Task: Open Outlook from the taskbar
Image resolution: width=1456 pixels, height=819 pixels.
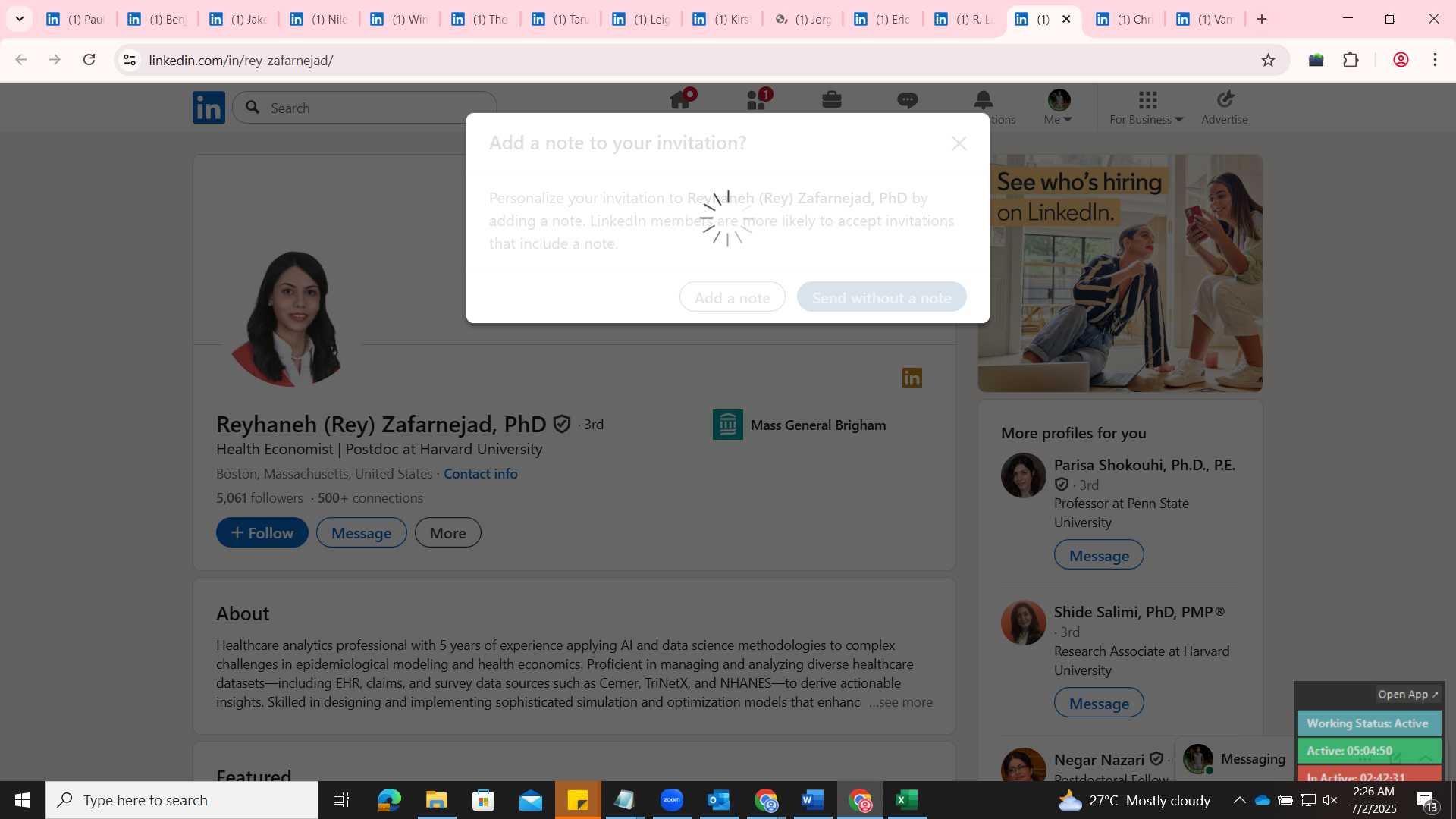Action: tap(719, 800)
